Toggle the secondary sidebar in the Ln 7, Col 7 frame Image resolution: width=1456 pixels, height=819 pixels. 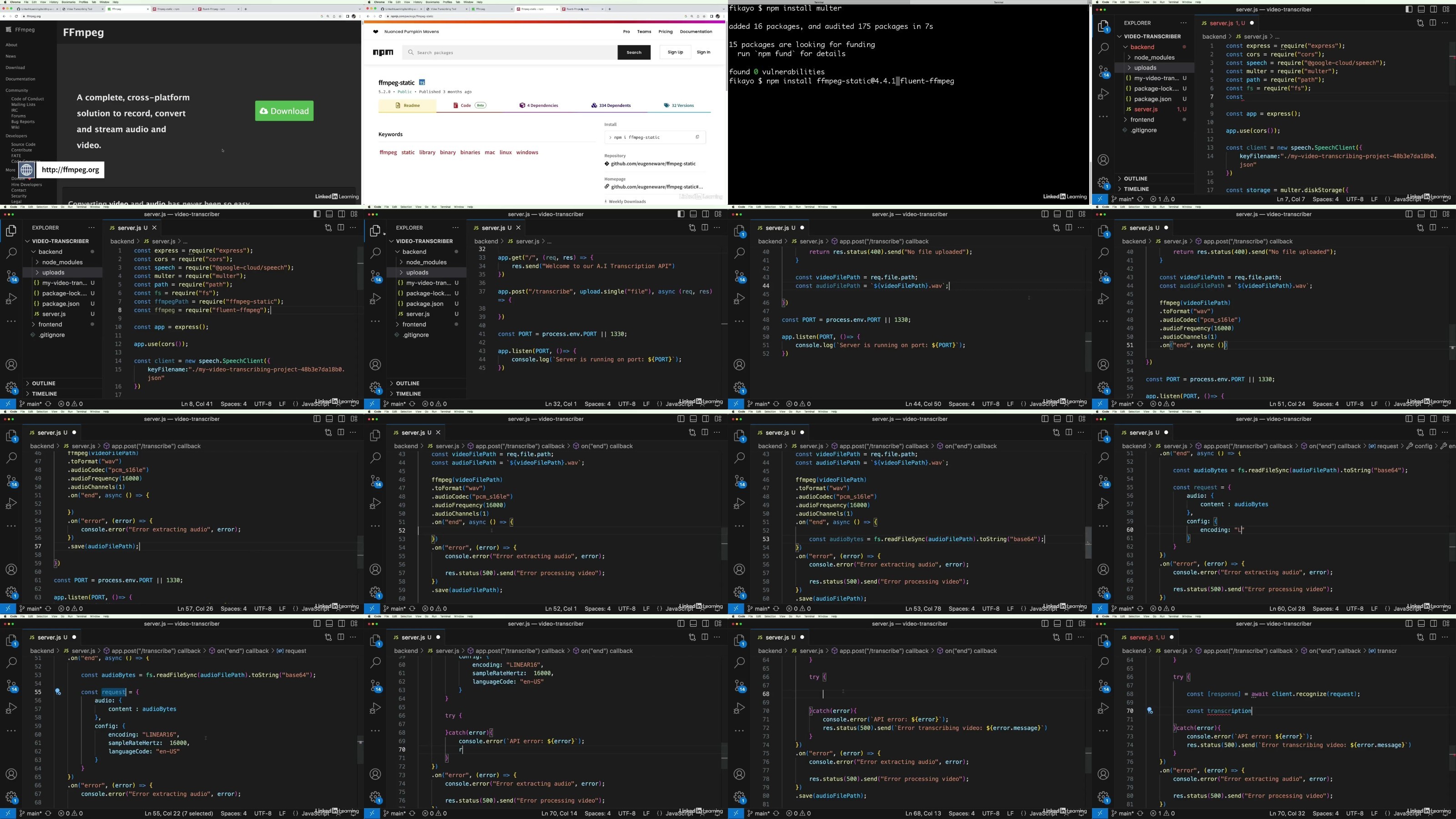click(1433, 10)
